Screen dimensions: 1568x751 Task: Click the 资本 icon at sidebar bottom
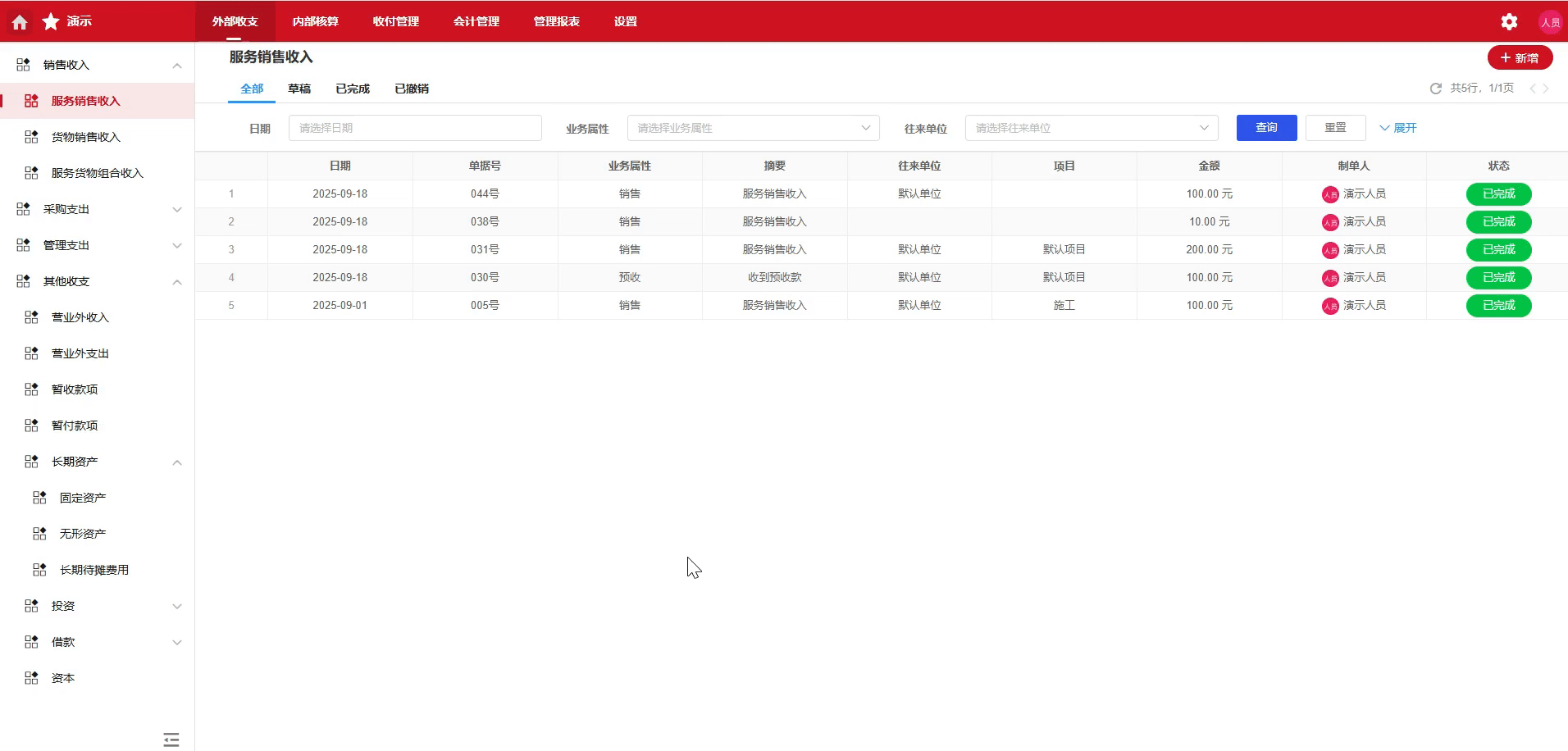click(30, 678)
